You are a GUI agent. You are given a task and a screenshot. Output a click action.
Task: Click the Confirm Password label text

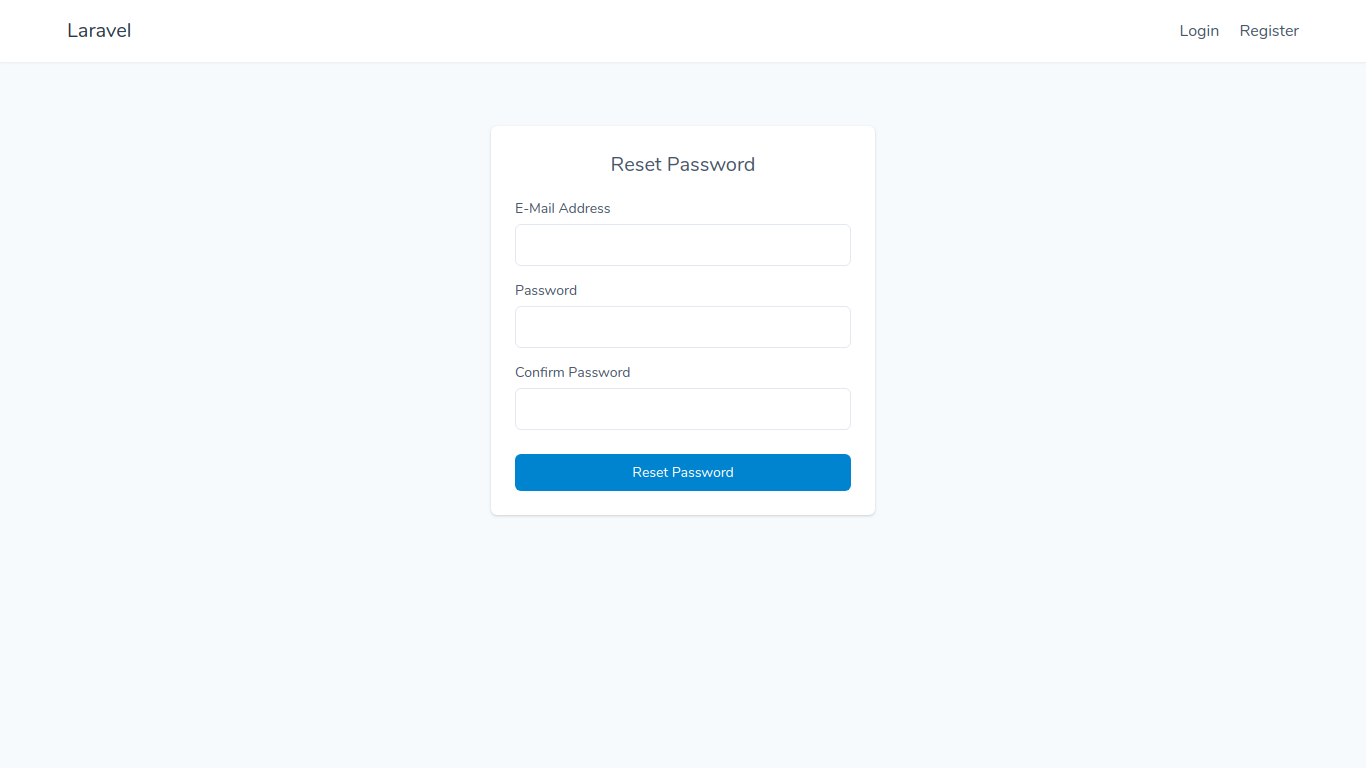pyautogui.click(x=572, y=372)
